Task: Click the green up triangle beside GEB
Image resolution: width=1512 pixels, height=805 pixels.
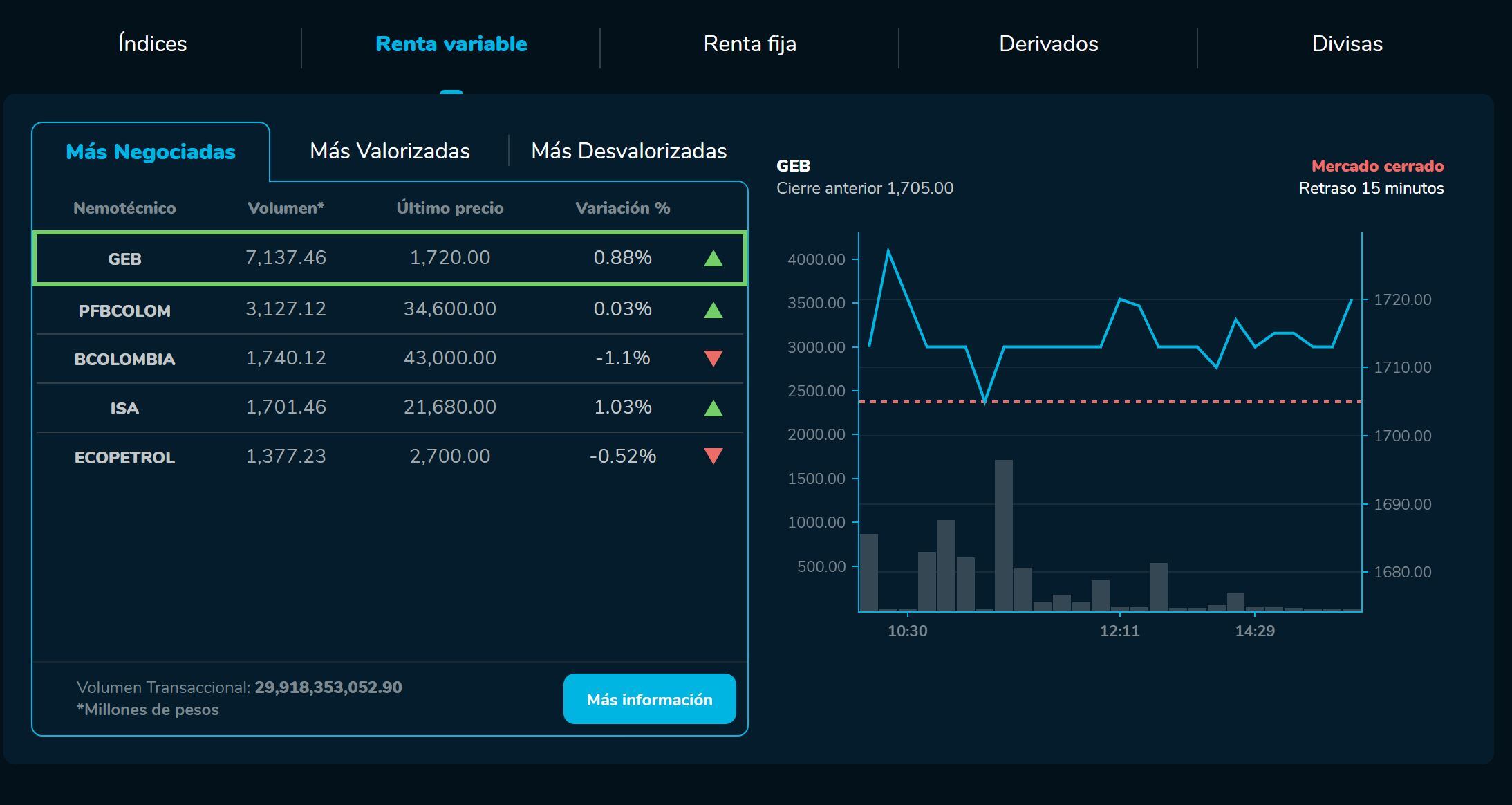Action: point(713,258)
